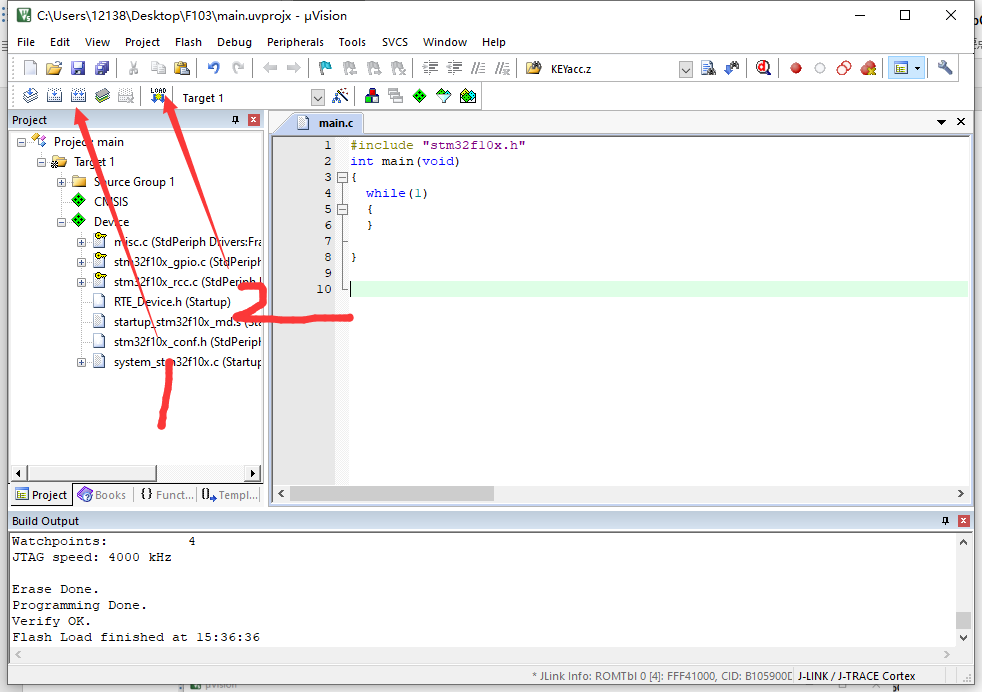Switch to the Books tab
Image resolution: width=982 pixels, height=692 pixels.
pyautogui.click(x=102, y=494)
